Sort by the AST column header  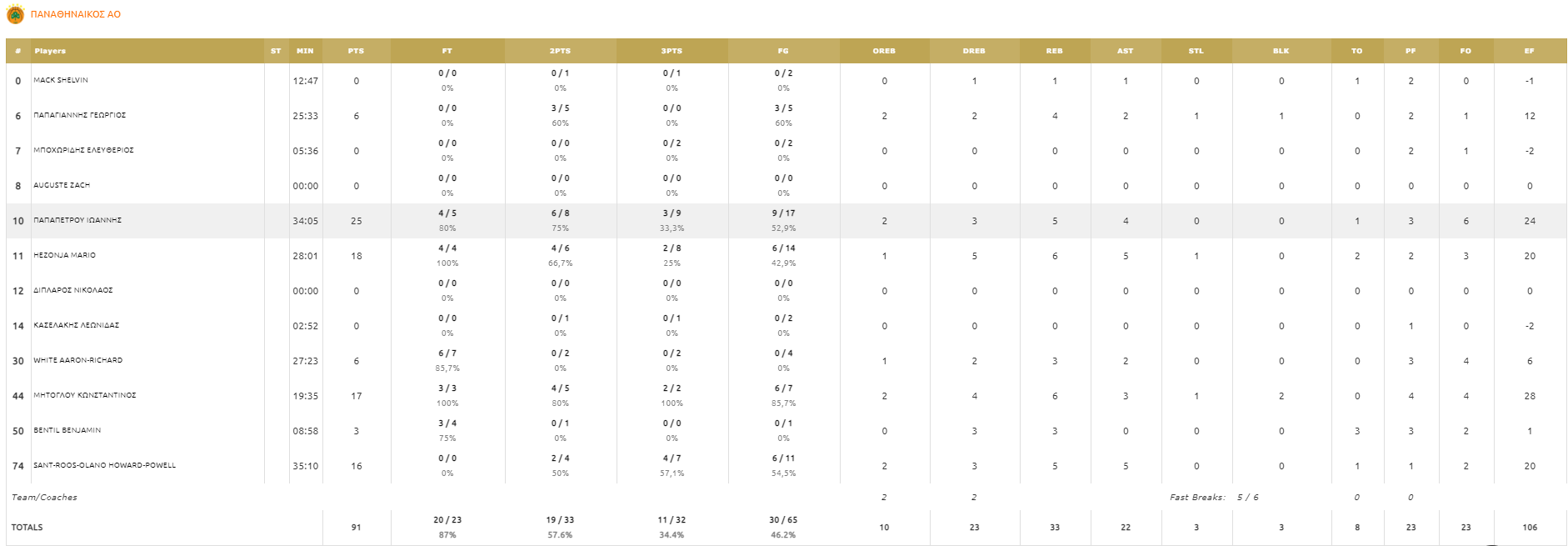point(1125,51)
